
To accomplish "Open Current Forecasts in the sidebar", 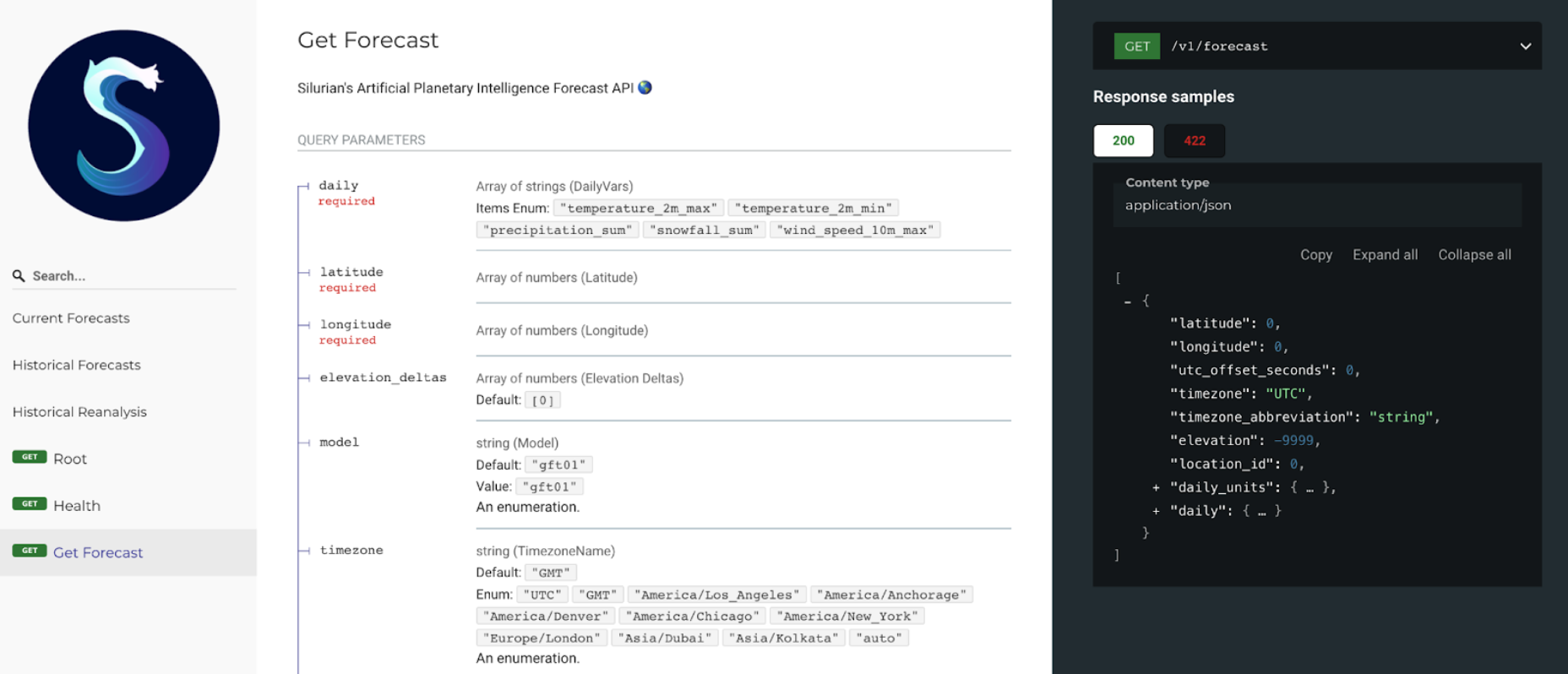I will tap(71, 318).
